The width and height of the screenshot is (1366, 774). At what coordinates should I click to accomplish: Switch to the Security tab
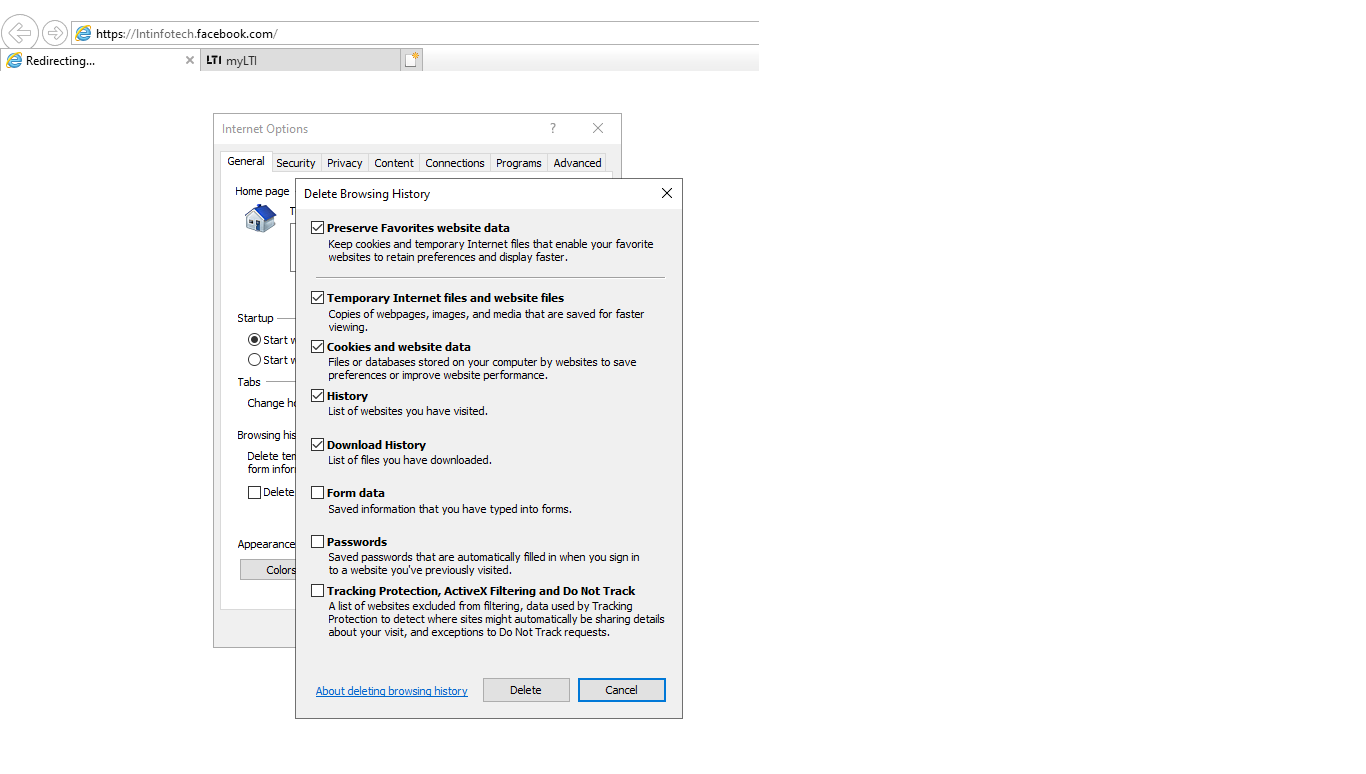pyautogui.click(x=296, y=163)
